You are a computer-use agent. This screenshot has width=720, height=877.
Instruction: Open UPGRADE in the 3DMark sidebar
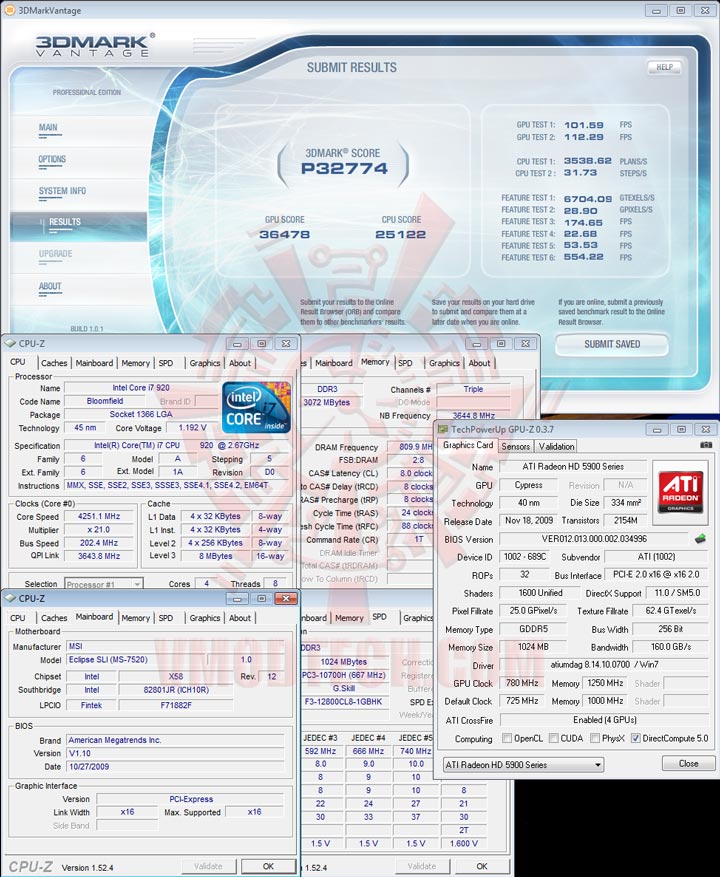coord(55,254)
